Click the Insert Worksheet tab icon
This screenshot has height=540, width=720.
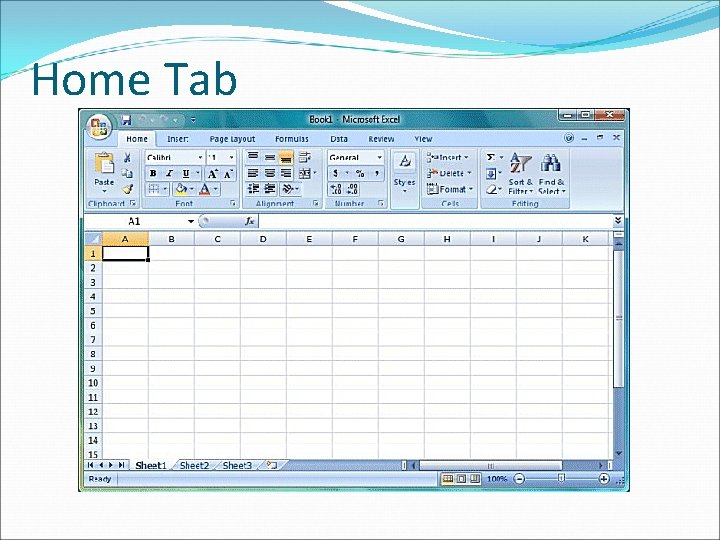[x=271, y=465]
